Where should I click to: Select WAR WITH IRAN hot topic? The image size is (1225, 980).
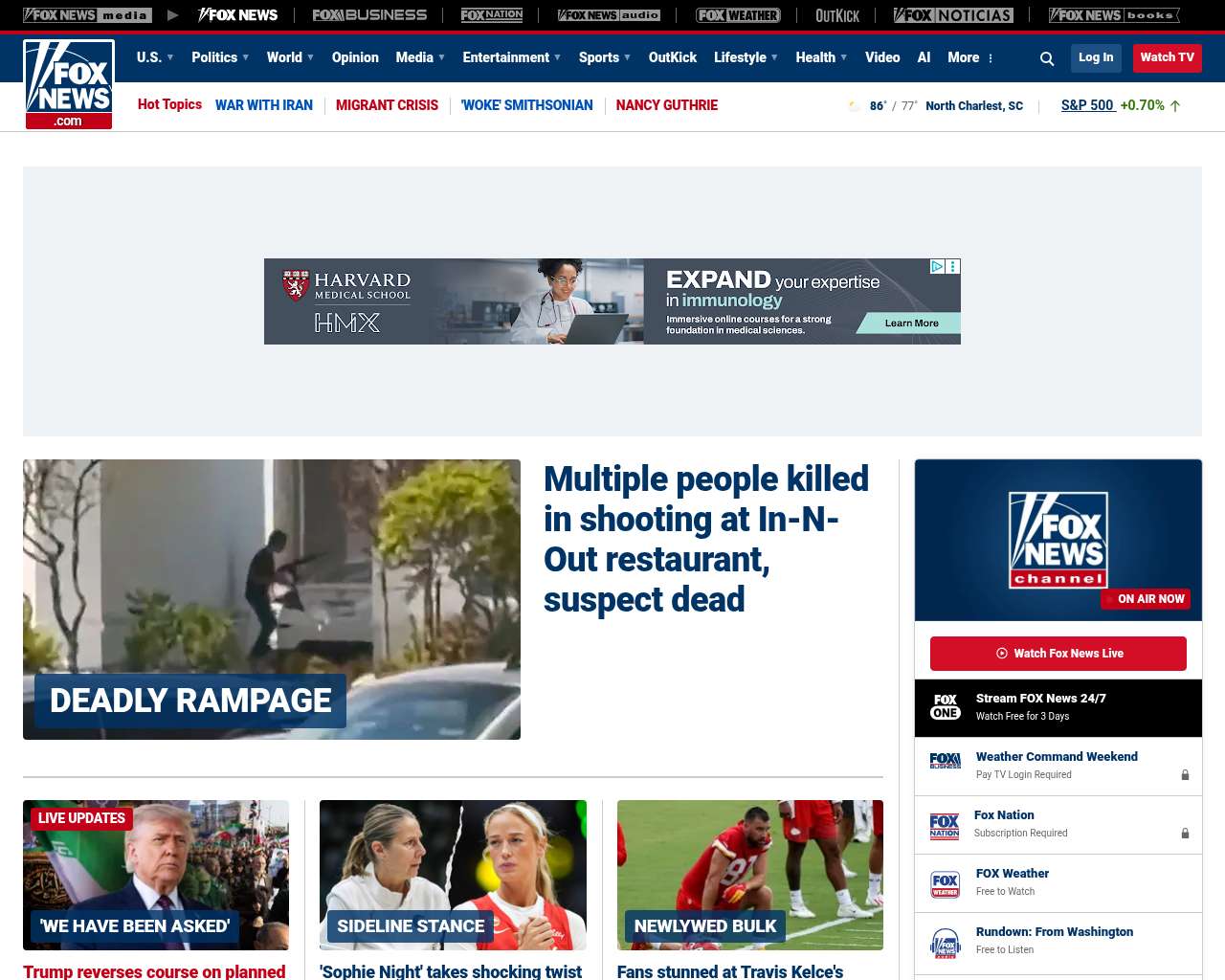point(264,105)
